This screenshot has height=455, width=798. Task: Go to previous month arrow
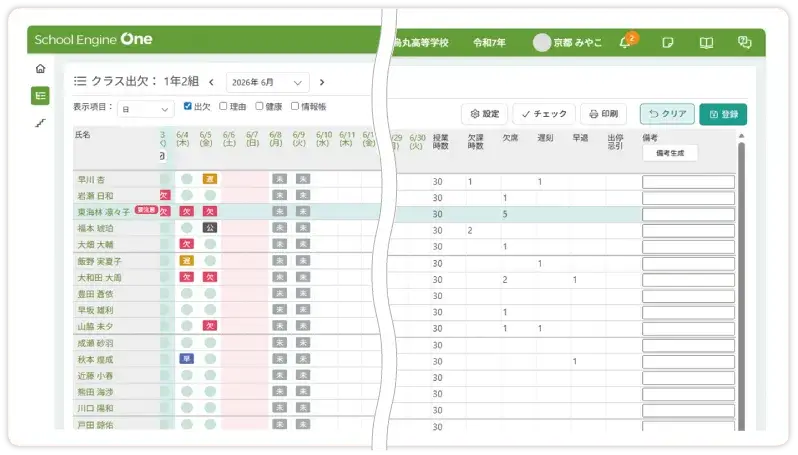tap(211, 82)
